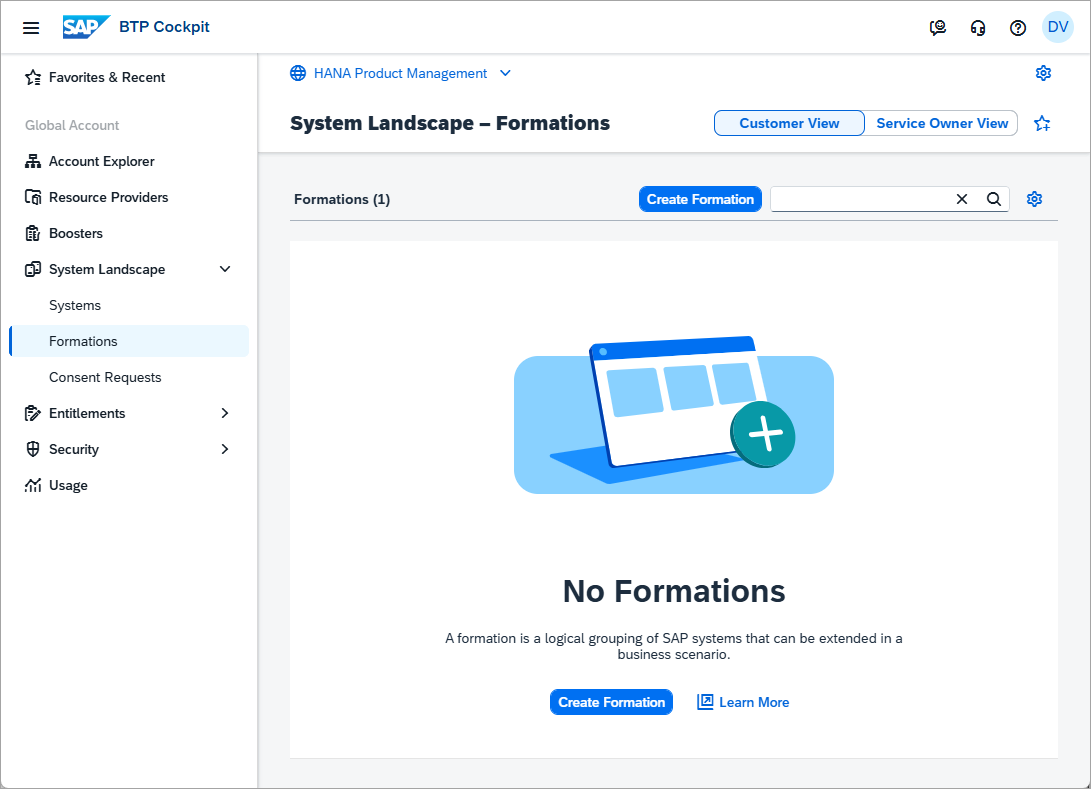This screenshot has width=1091, height=789.
Task: Click the search magnifier icon
Action: (994, 199)
